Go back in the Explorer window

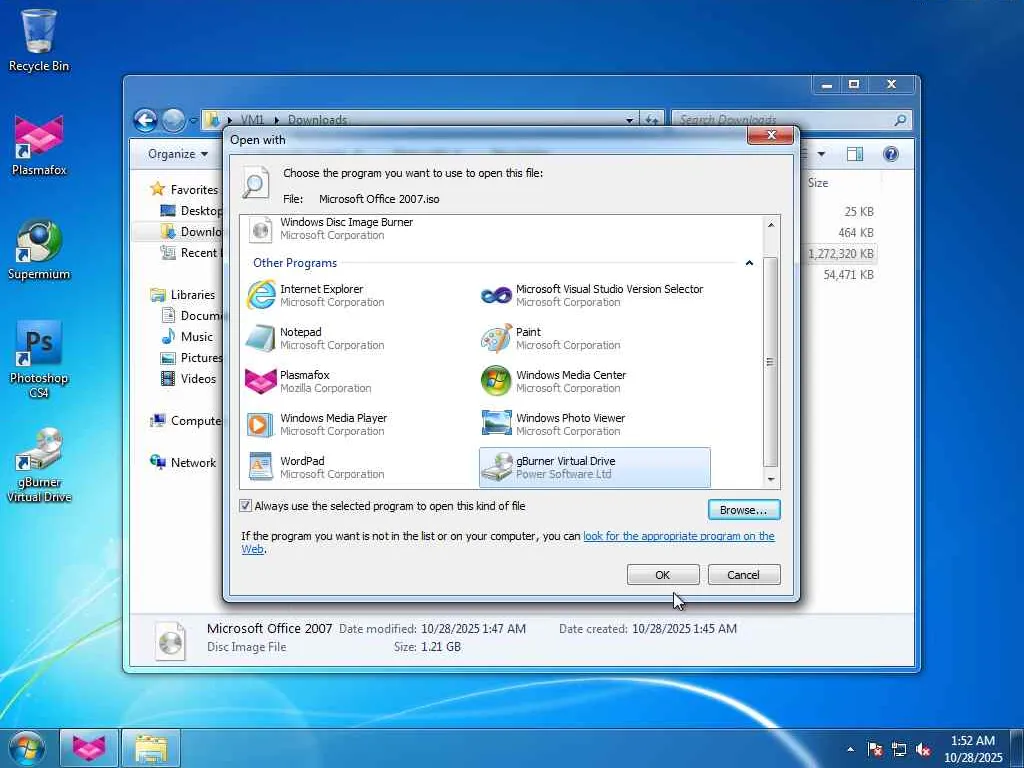point(145,120)
